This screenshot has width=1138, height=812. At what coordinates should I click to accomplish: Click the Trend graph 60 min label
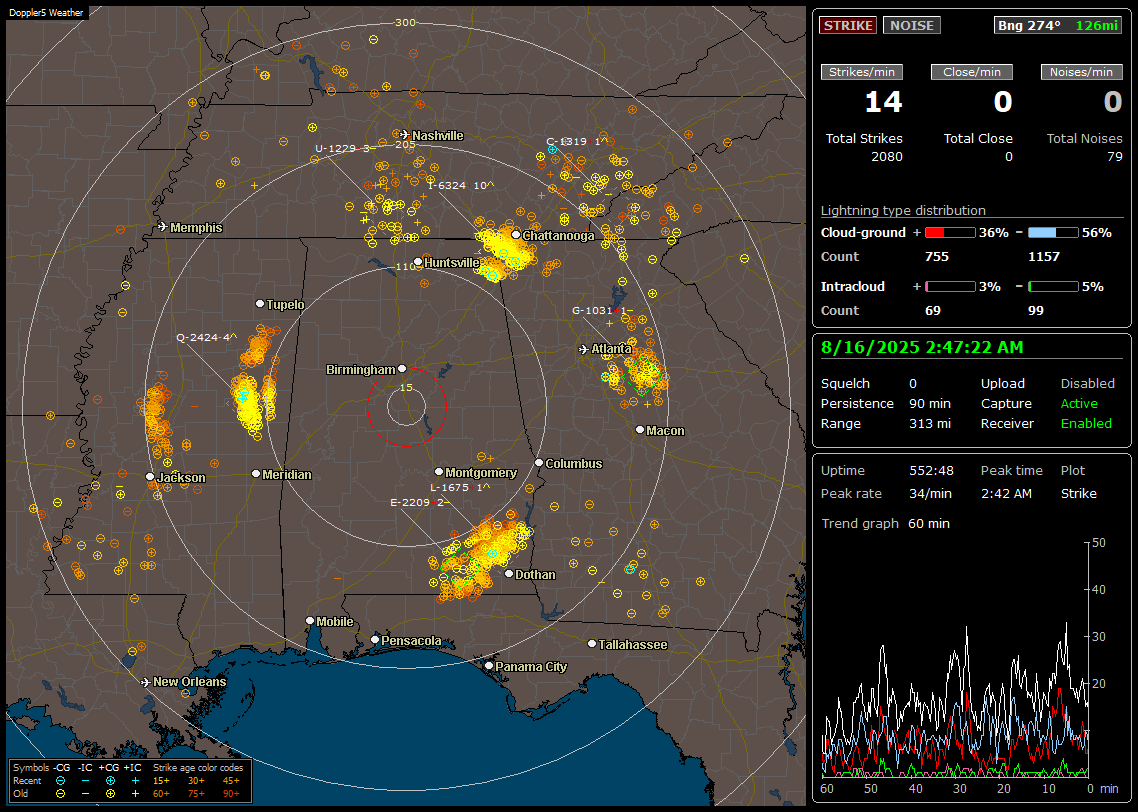tap(885, 524)
